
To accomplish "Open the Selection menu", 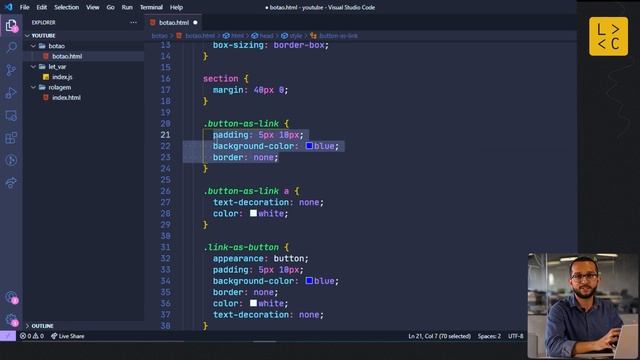I will [x=67, y=7].
